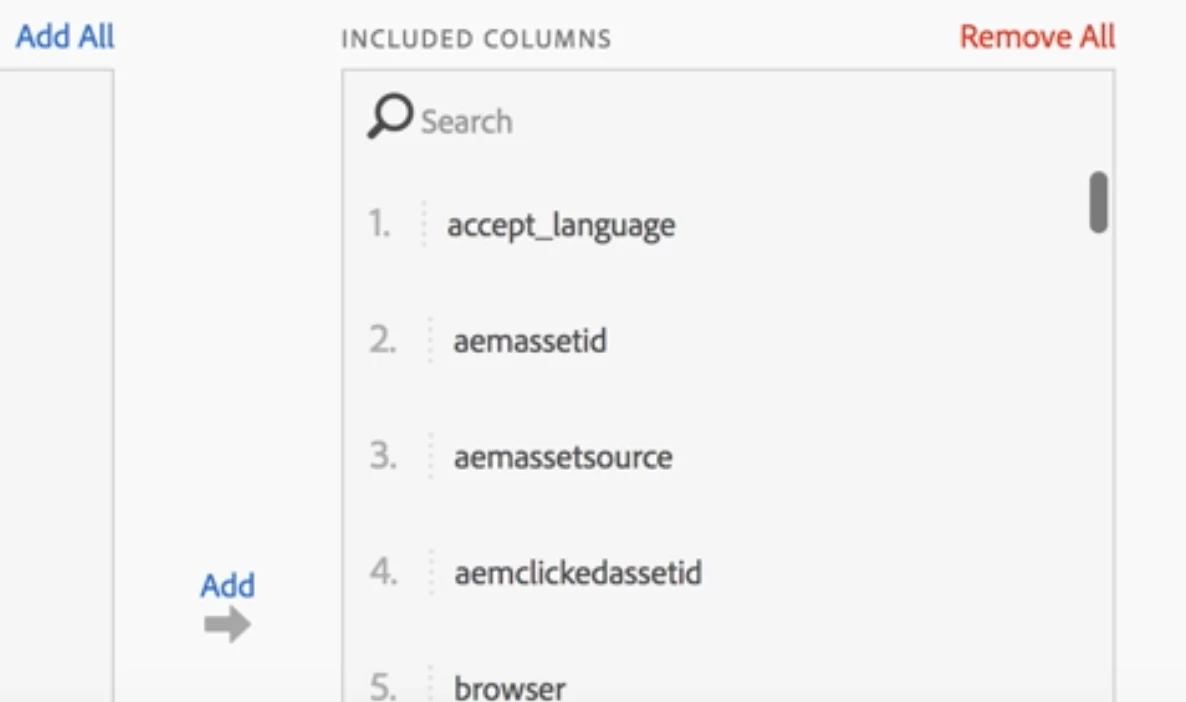Focus the included columns Search field
The image size is (1186, 702).
[600, 122]
